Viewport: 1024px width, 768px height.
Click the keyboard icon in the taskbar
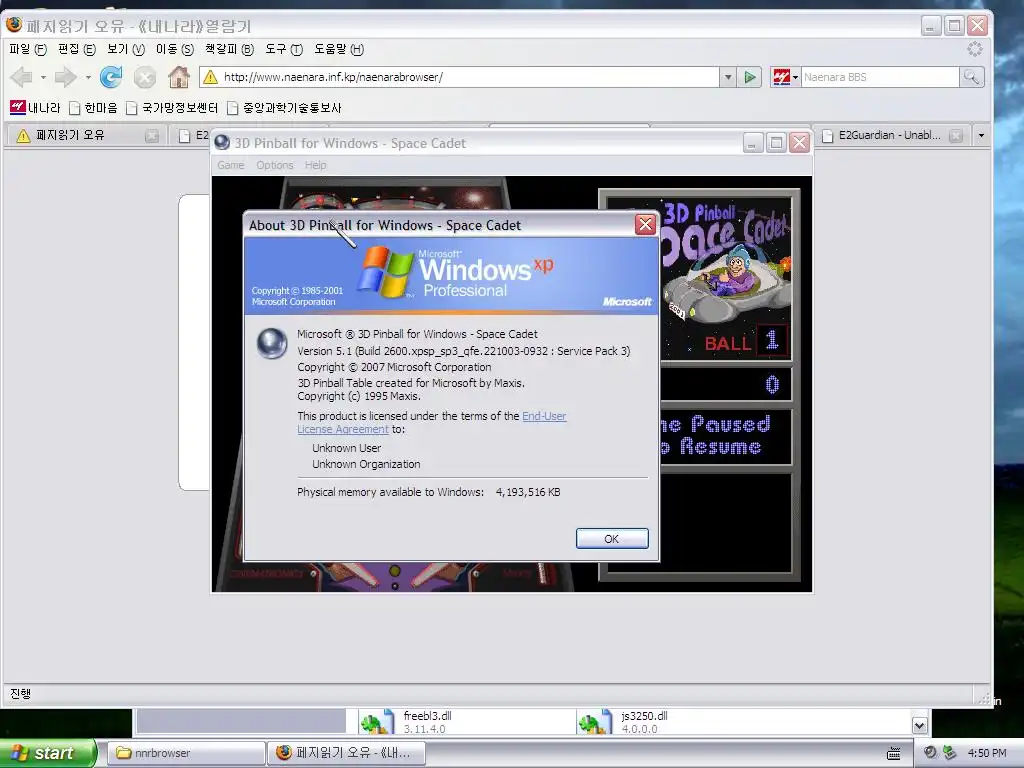point(893,754)
